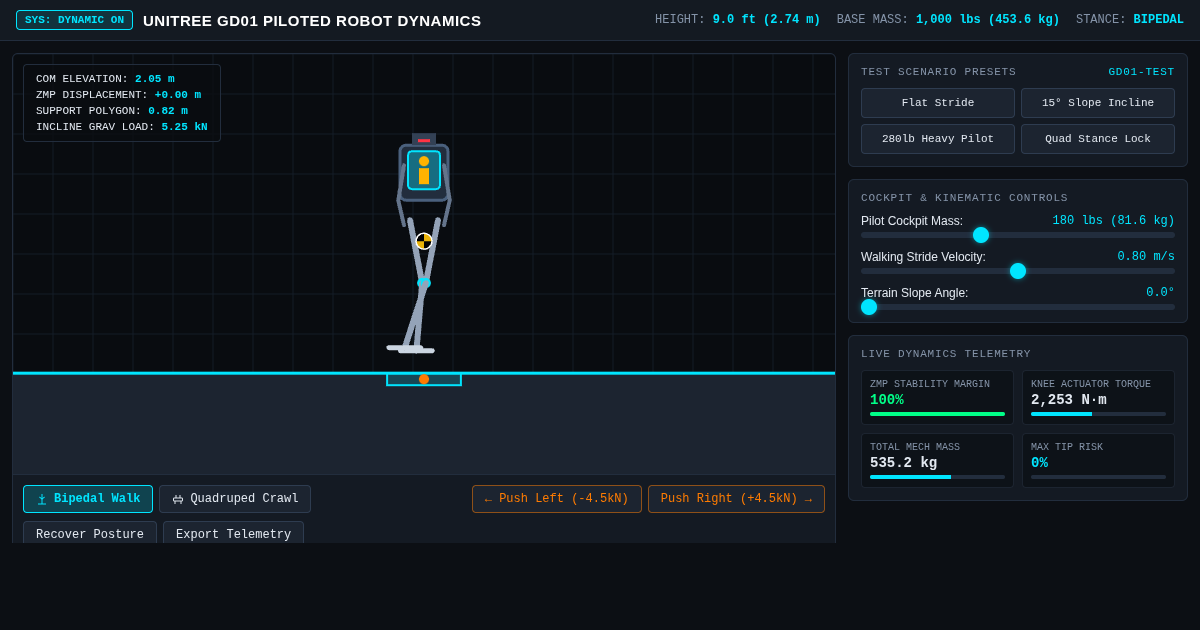Click the MAX TIP RISK card

(1098, 461)
